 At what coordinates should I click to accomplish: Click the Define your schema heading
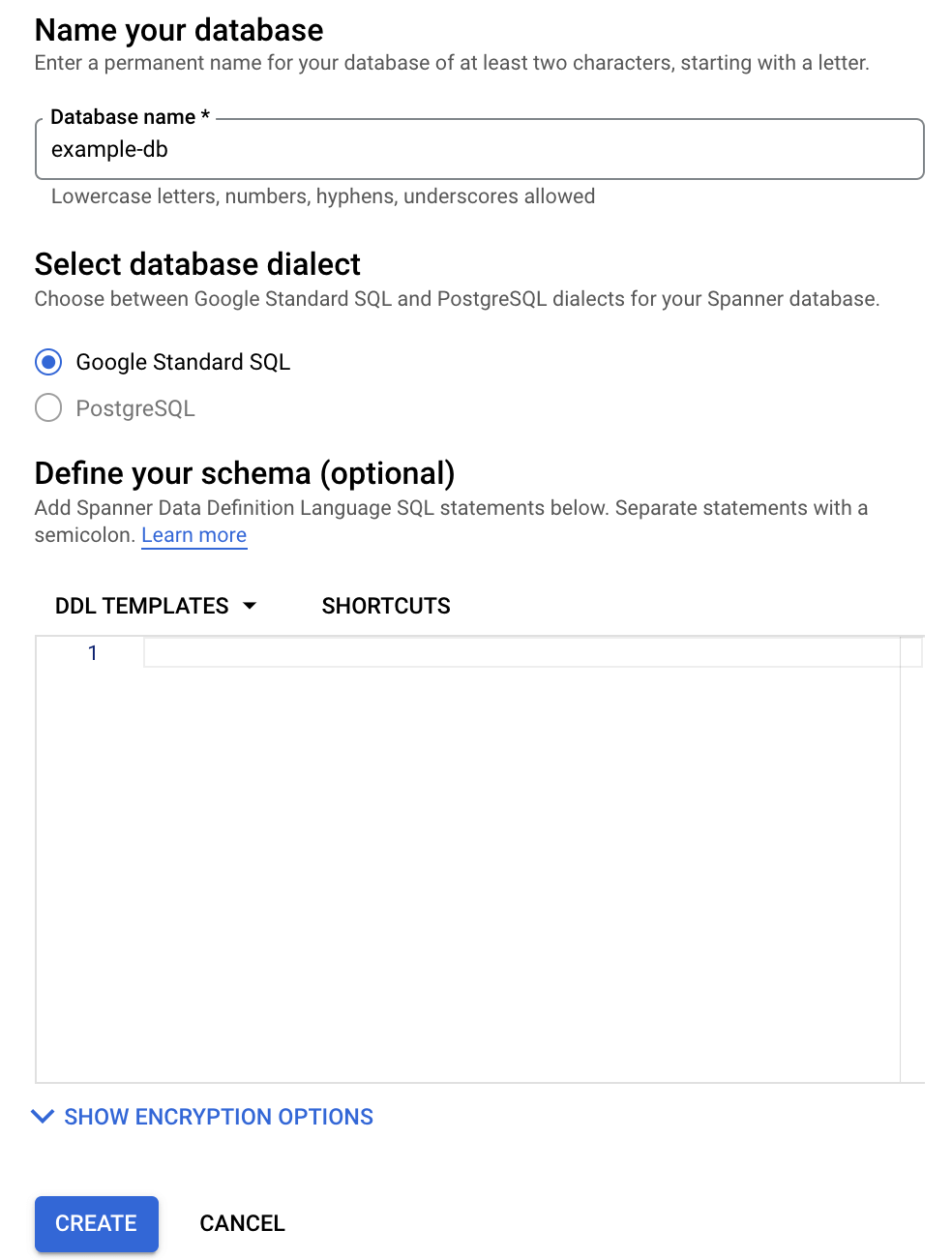[246, 473]
